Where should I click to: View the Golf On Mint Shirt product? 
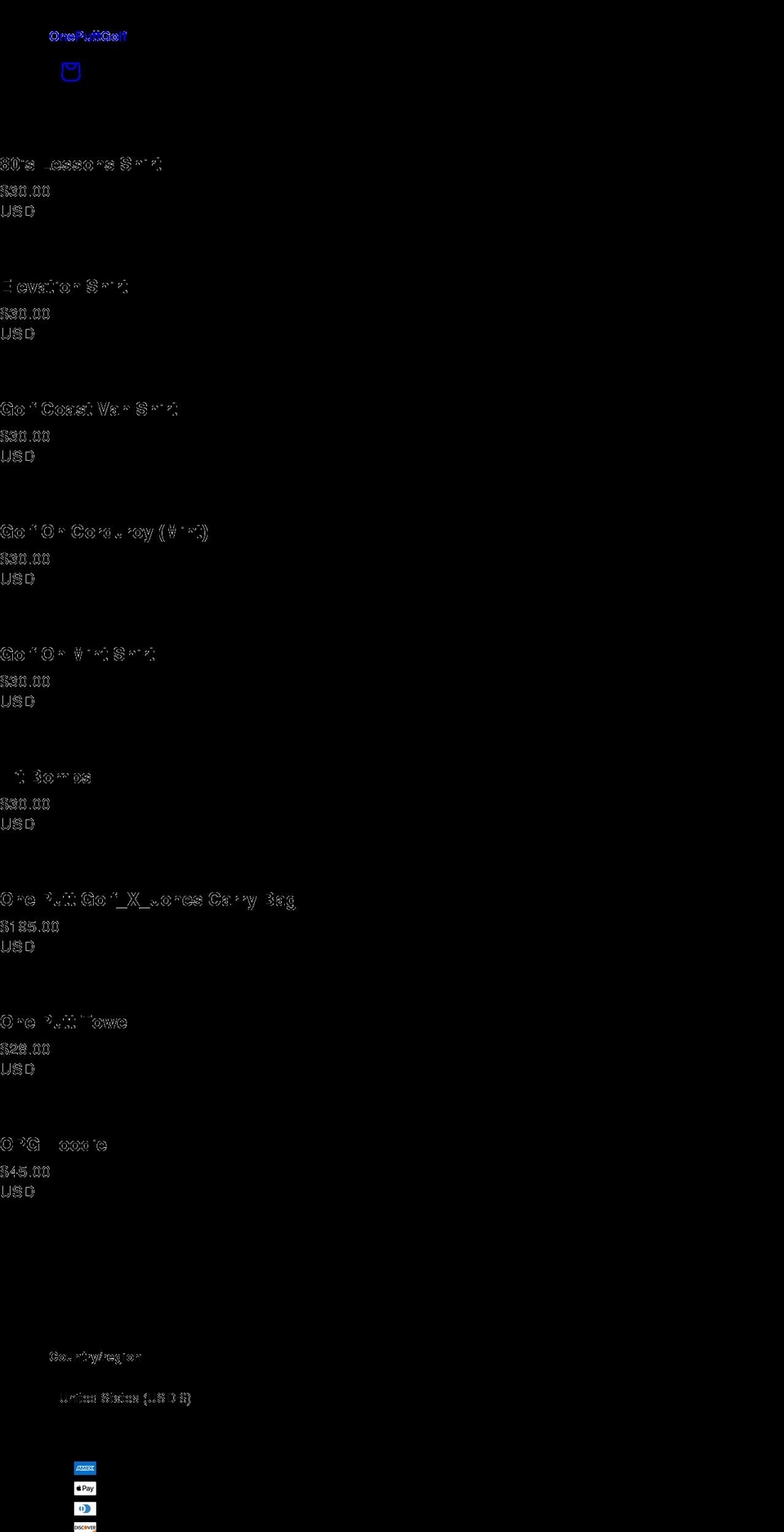78,654
